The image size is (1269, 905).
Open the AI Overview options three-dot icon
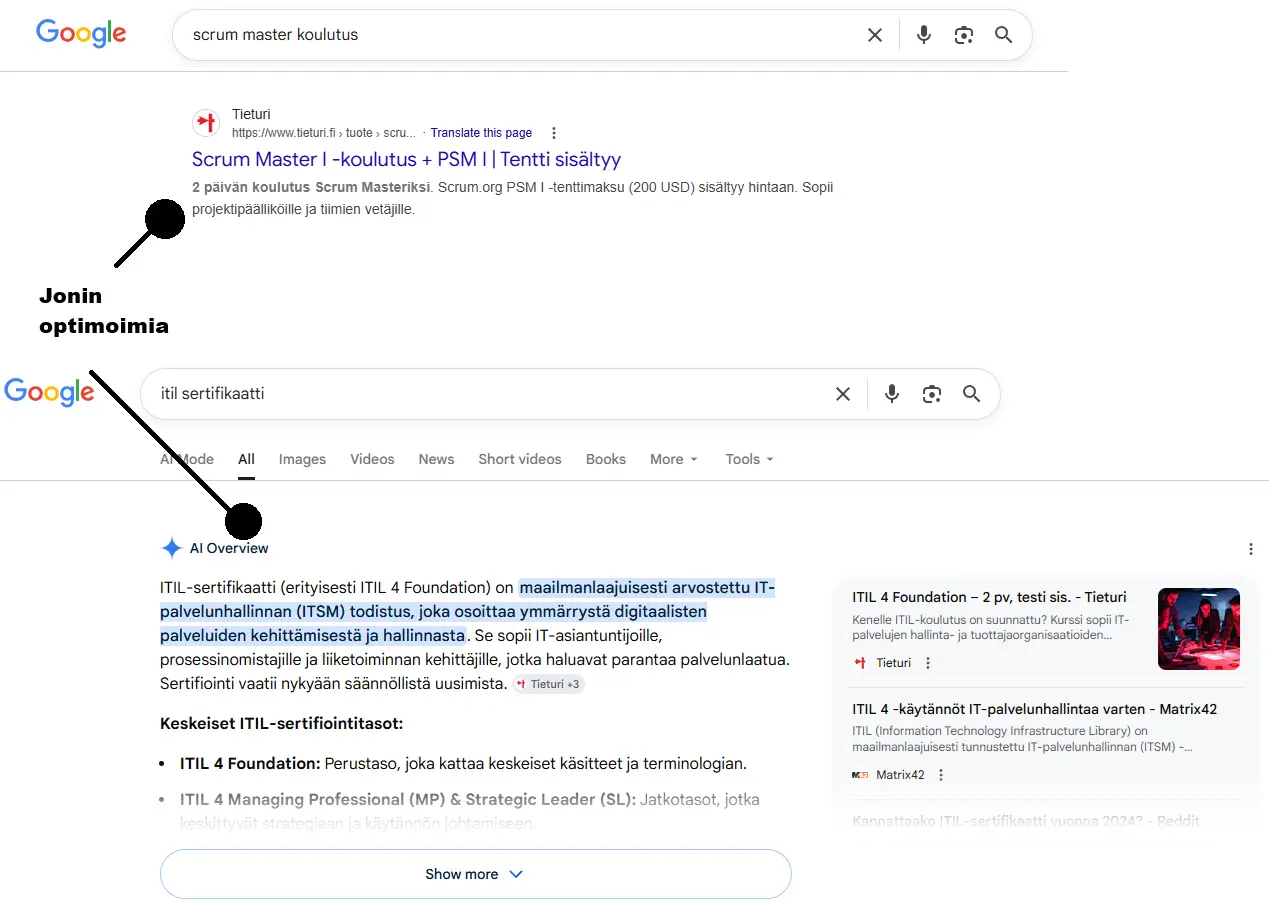pos(1250,548)
